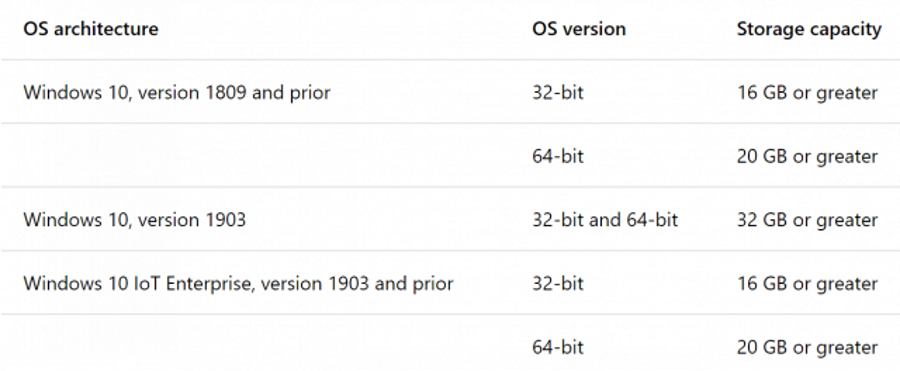Select the Windows 10 IoT Enterprise row label
Viewport: 900px width, 371px height.
pos(238,284)
